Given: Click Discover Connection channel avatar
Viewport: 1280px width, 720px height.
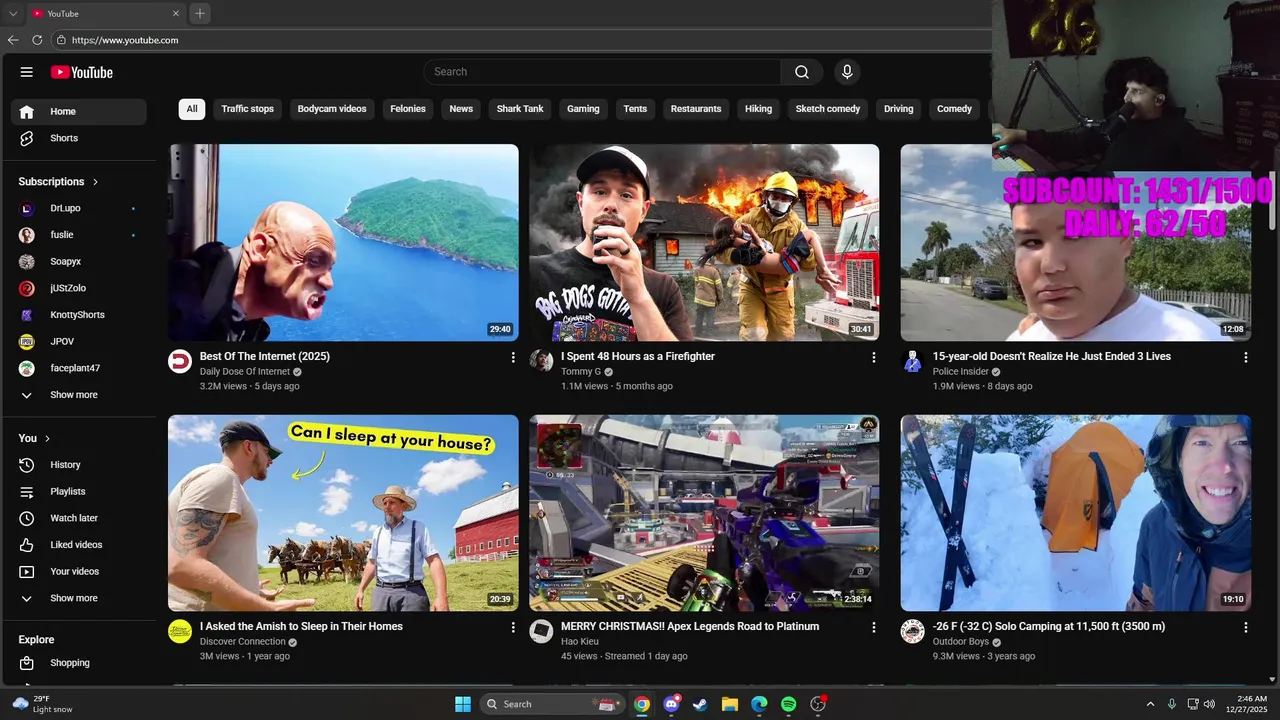Looking at the screenshot, I should 180,631.
